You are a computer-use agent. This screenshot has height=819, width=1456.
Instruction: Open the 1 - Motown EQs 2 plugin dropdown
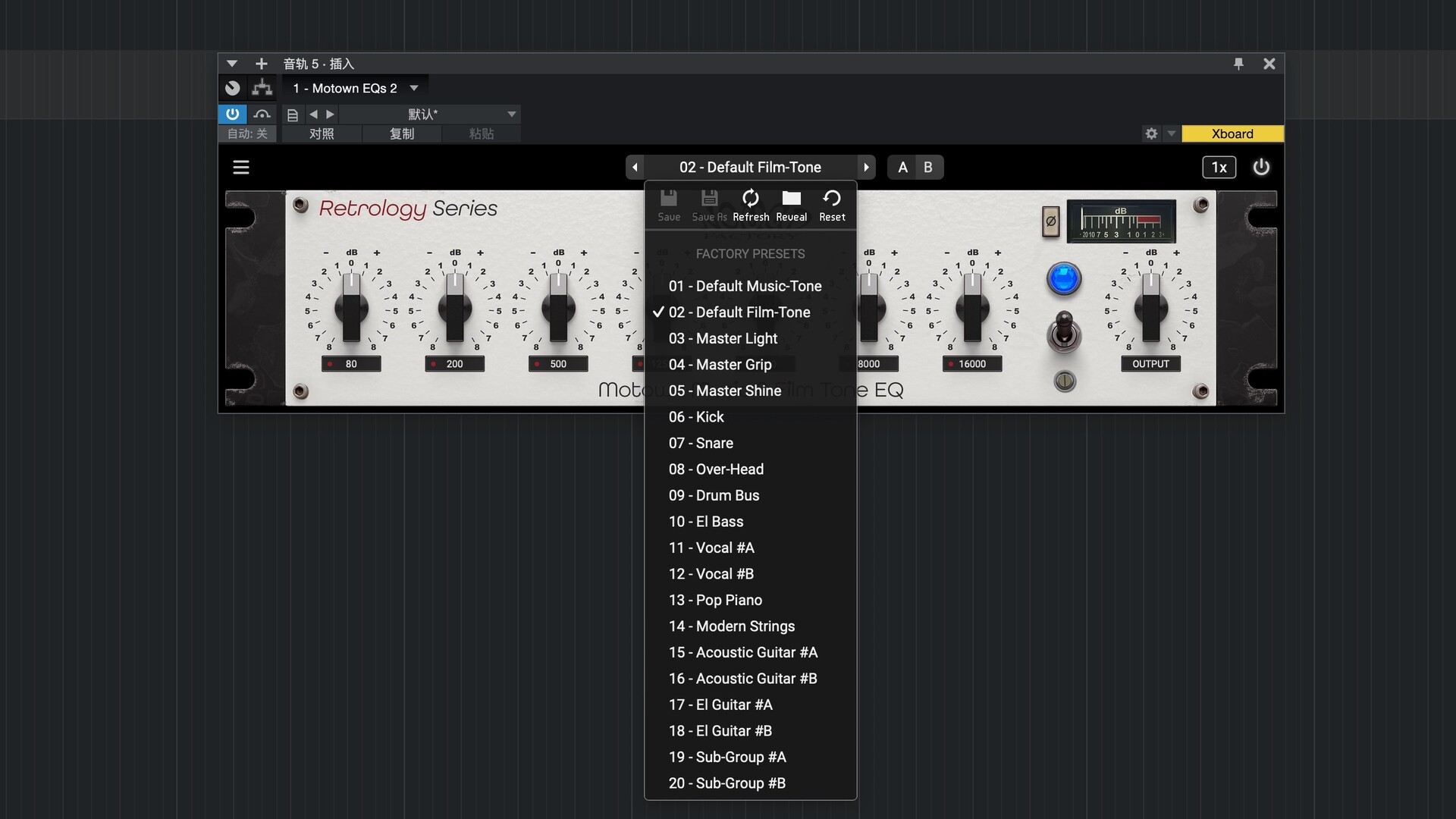point(356,88)
